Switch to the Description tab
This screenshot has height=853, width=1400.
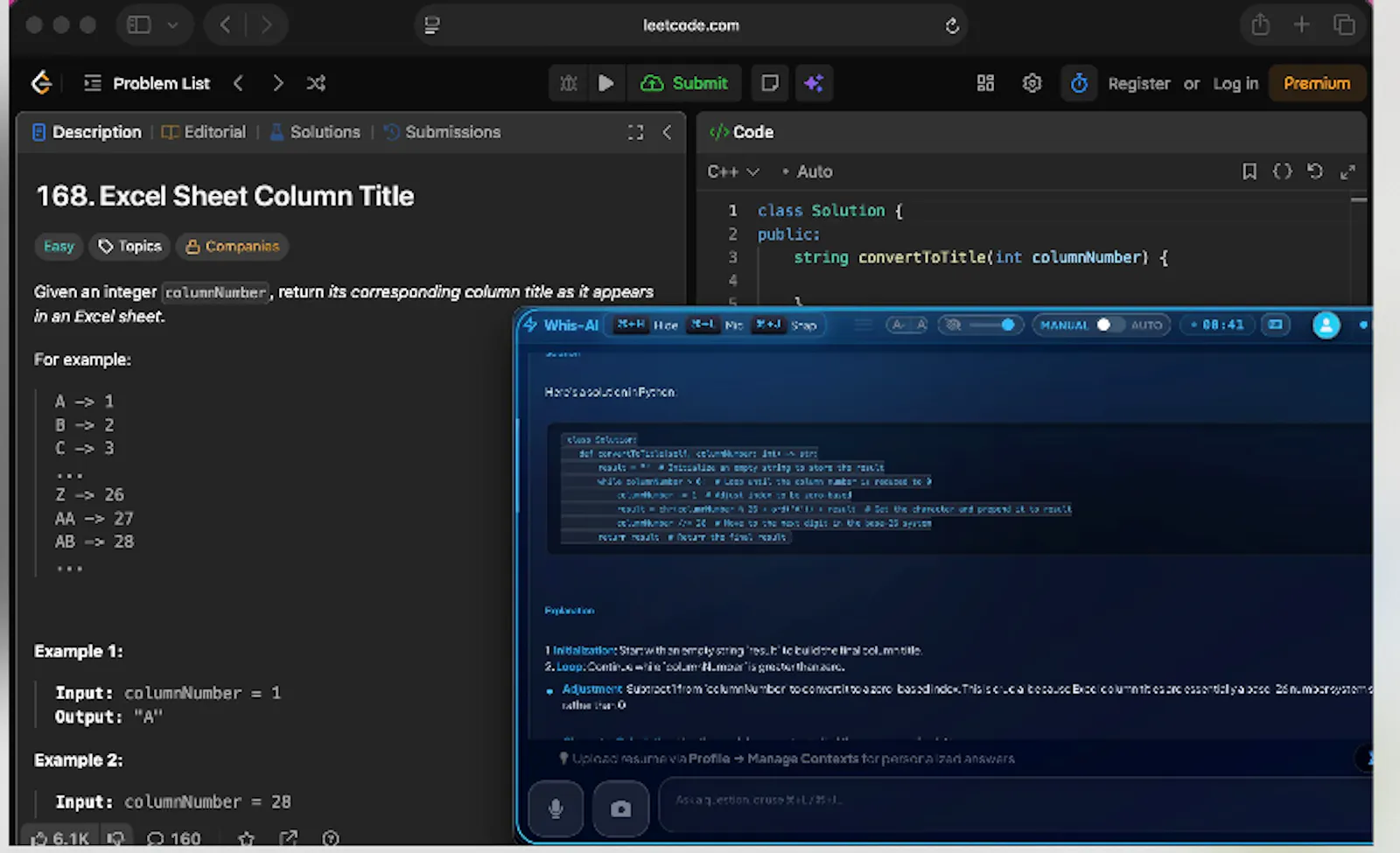(x=87, y=132)
